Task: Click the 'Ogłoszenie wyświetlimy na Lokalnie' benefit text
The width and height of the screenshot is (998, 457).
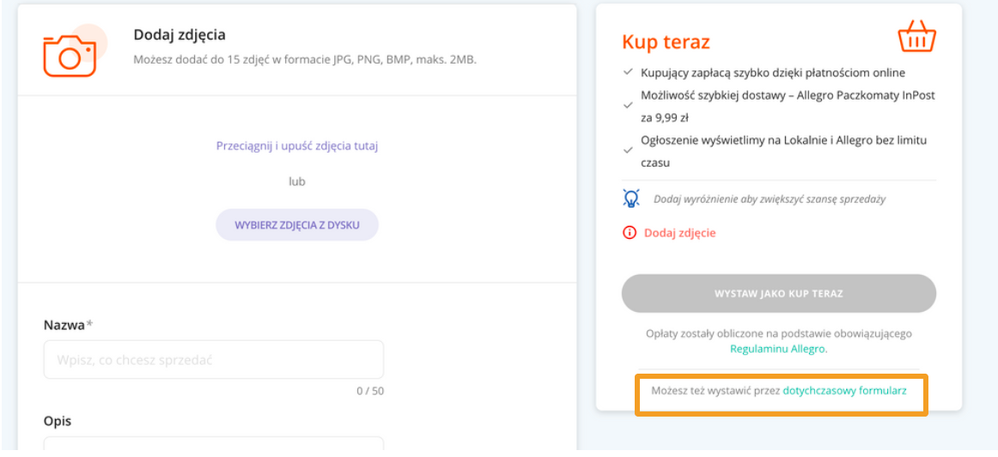Action: click(784, 151)
